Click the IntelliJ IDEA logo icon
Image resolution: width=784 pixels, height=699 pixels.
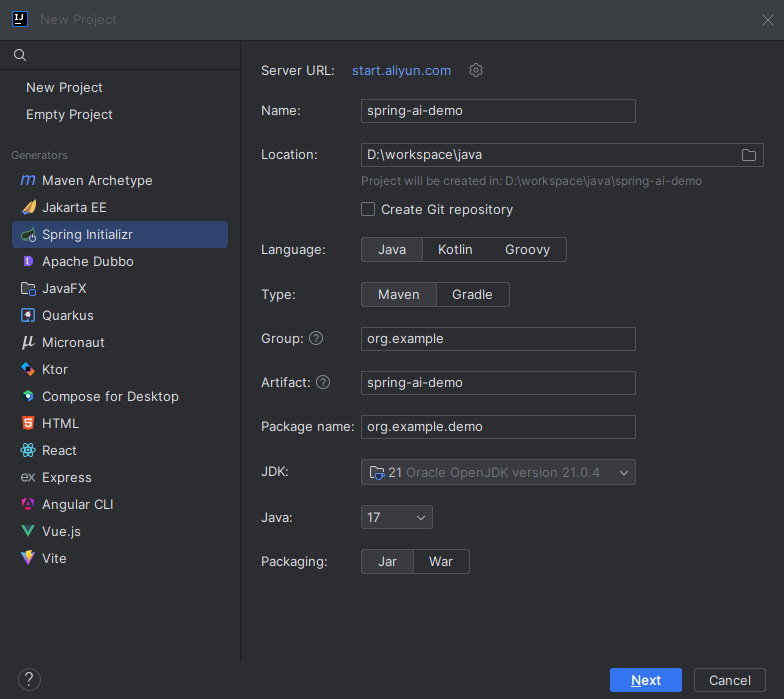click(20, 20)
